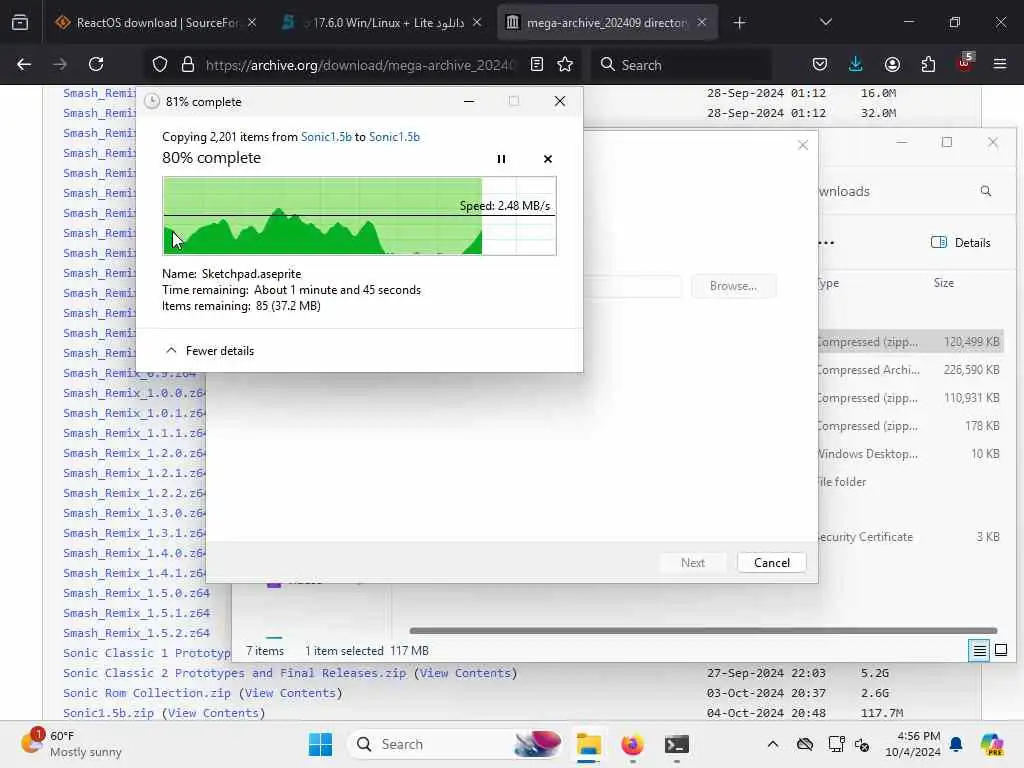Open File Explorer from the taskbar
1024x768 pixels.
588,744
